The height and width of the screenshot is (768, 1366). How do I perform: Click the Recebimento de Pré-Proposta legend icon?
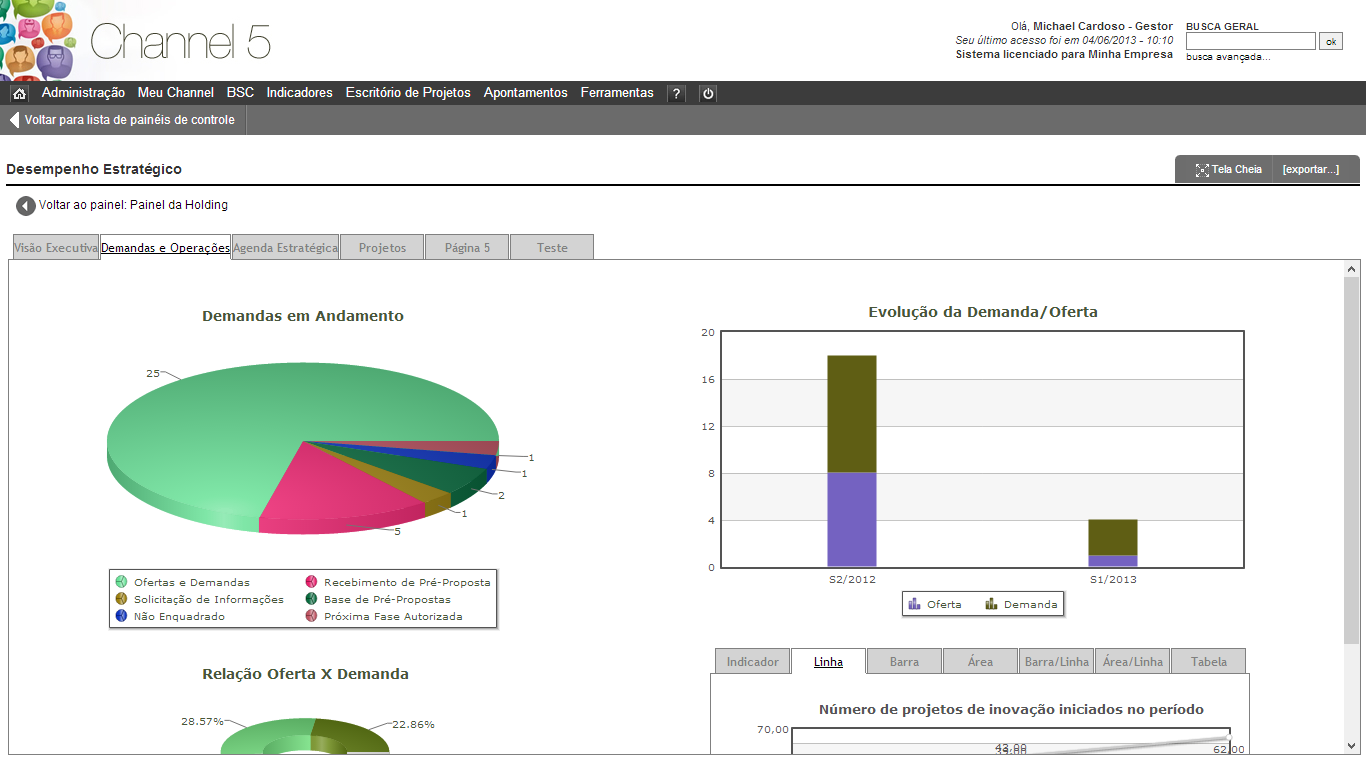coord(311,582)
